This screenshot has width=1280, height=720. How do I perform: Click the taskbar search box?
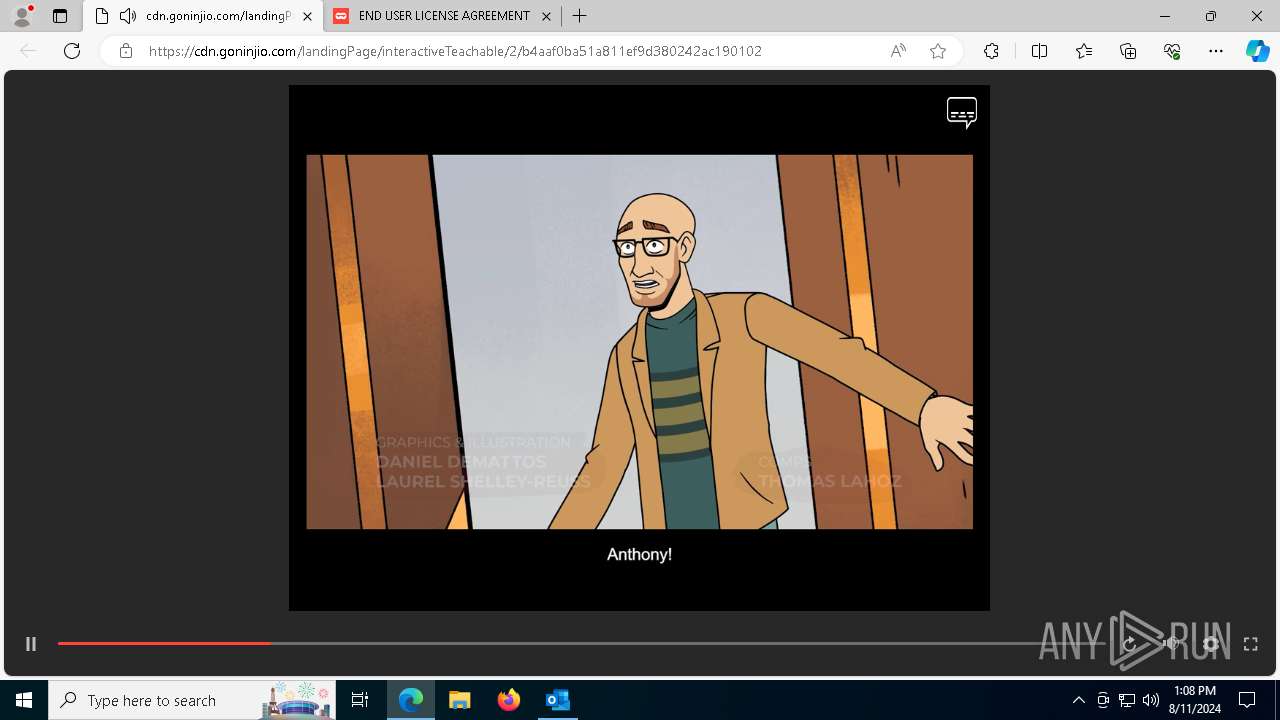pos(194,700)
